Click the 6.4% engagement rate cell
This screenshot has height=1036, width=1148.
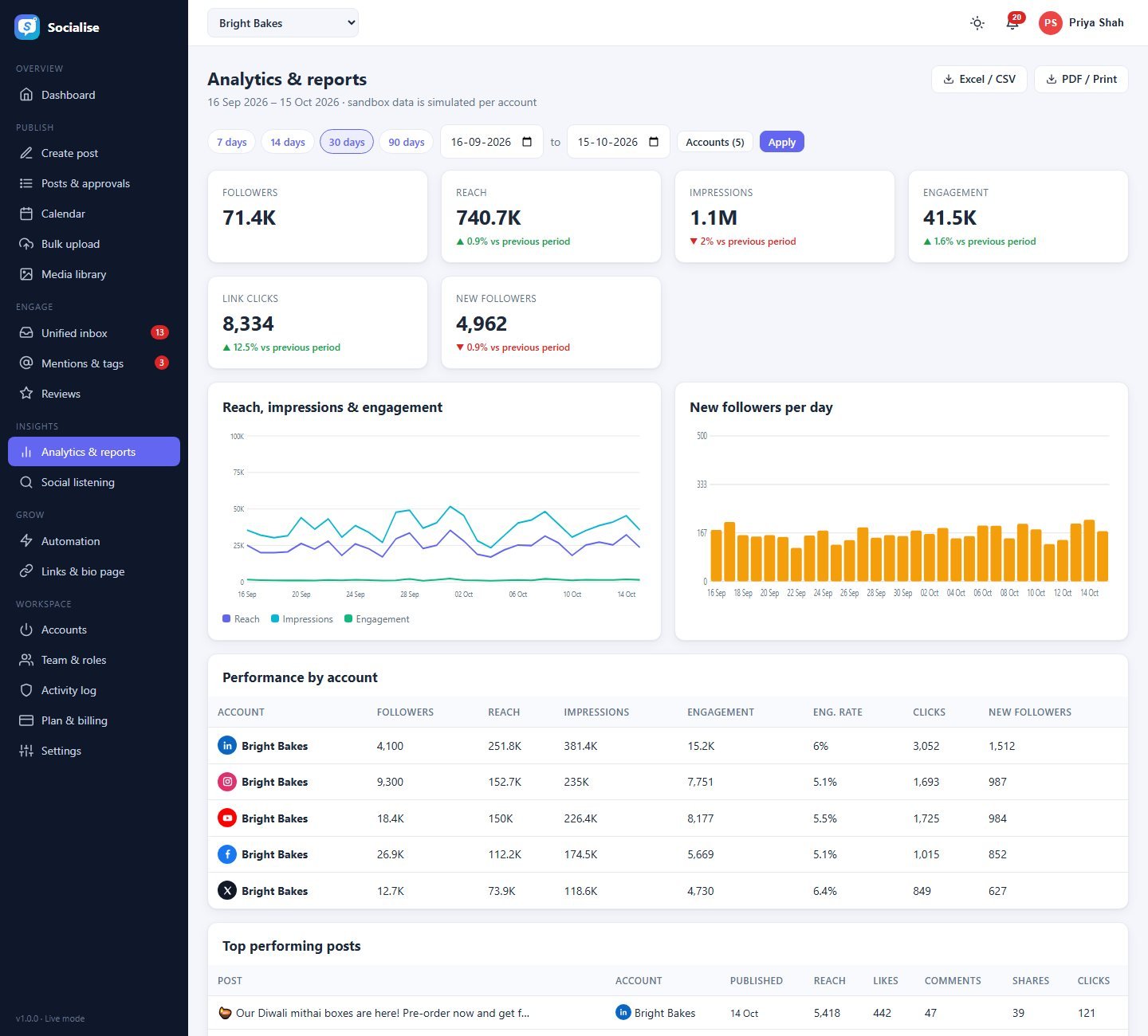pos(825,891)
